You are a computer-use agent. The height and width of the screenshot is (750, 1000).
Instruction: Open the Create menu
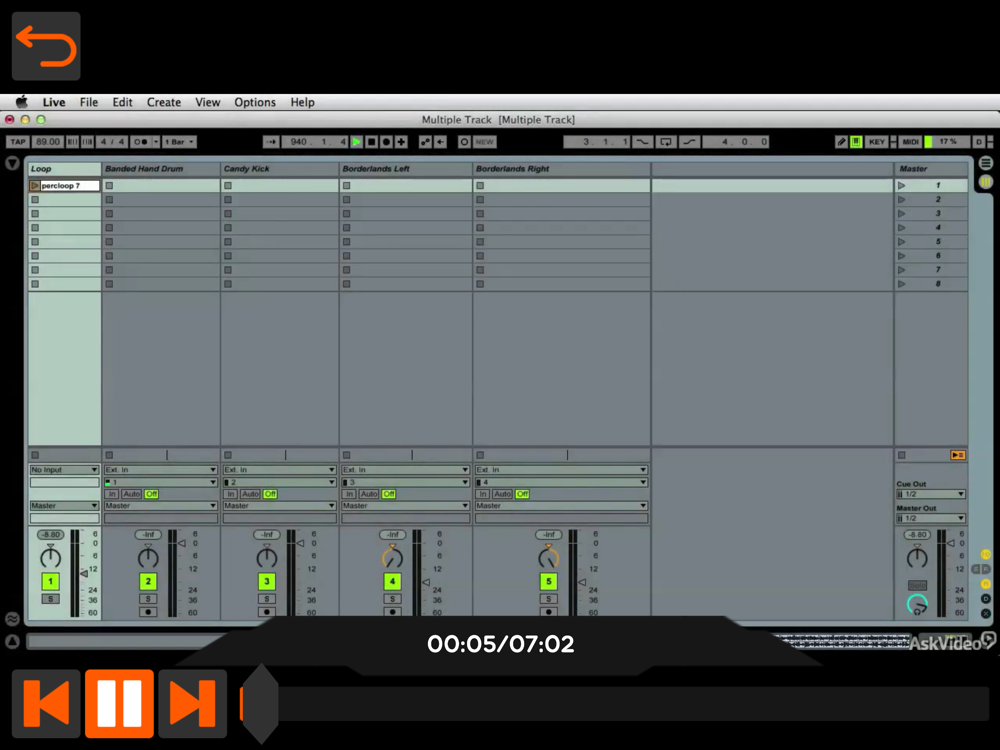(164, 102)
